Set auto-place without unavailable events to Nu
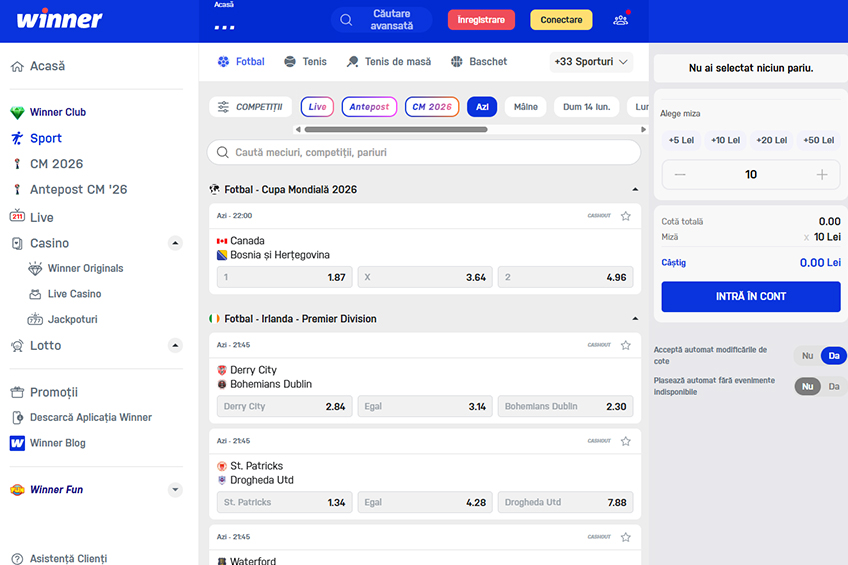Viewport: 848px width, 565px height. click(x=807, y=387)
